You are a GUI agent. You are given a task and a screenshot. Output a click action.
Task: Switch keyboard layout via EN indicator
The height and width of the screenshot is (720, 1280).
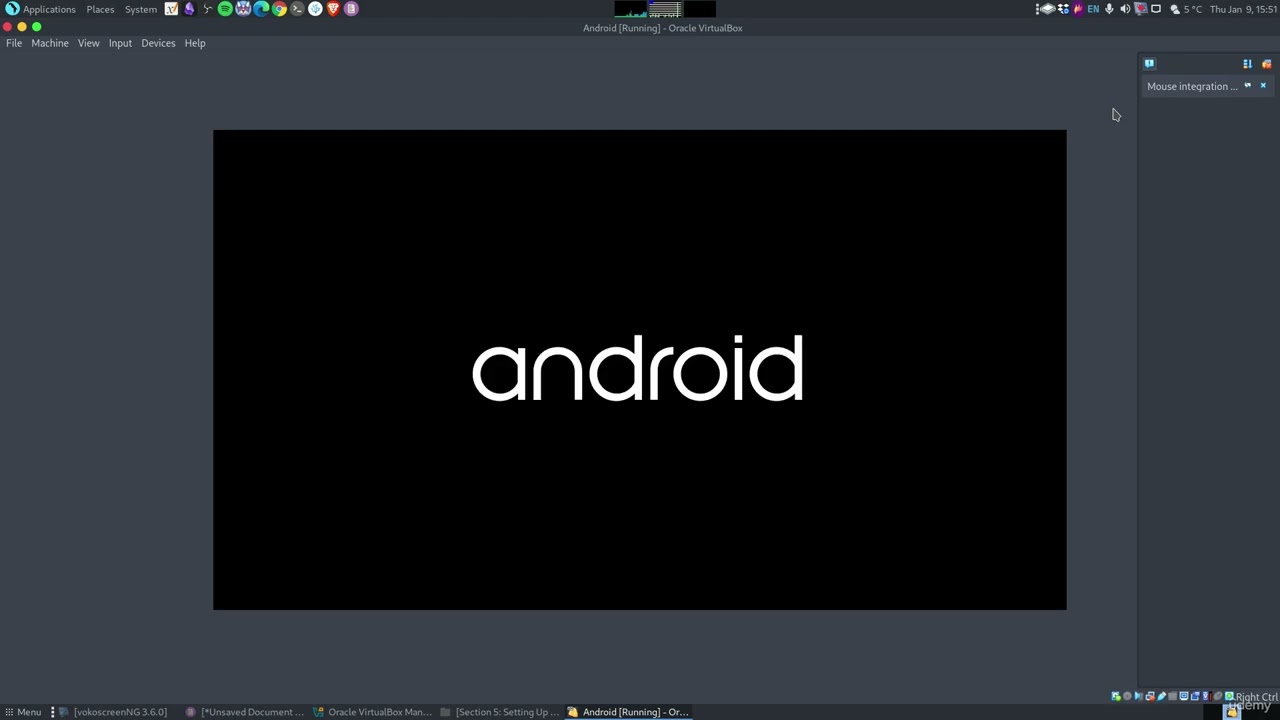coord(1093,9)
